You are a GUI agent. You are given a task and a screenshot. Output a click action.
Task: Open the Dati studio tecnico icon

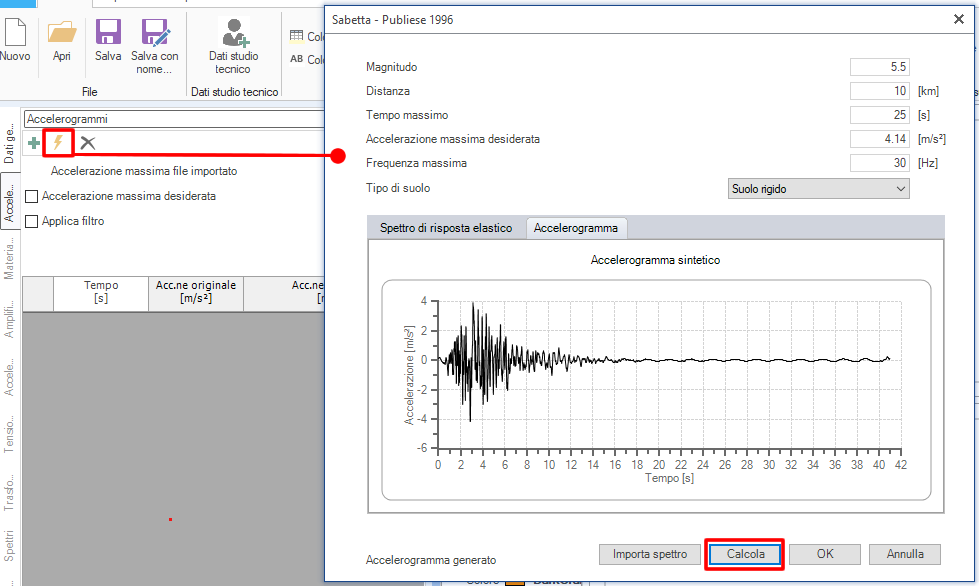pos(234,32)
